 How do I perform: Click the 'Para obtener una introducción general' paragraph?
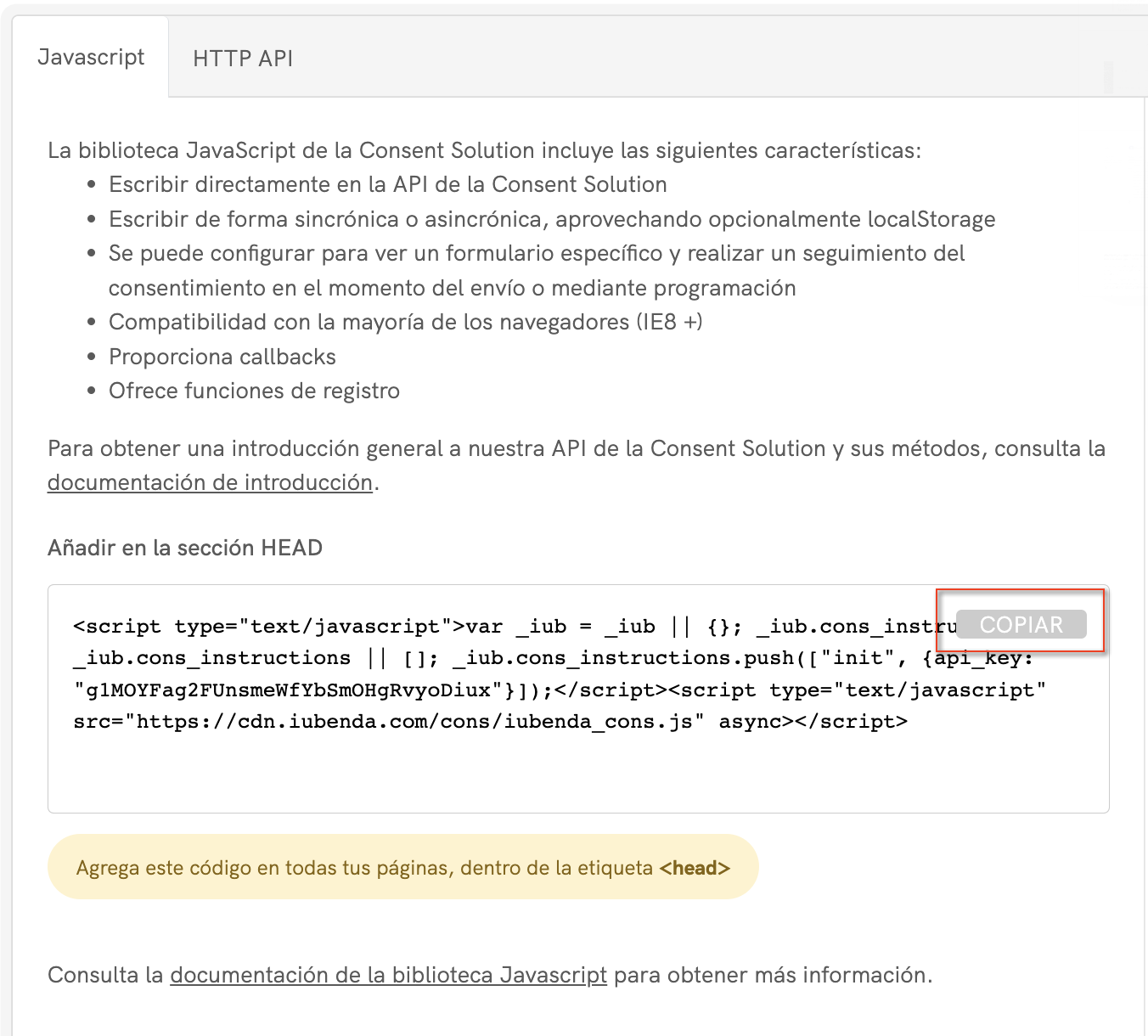(576, 448)
